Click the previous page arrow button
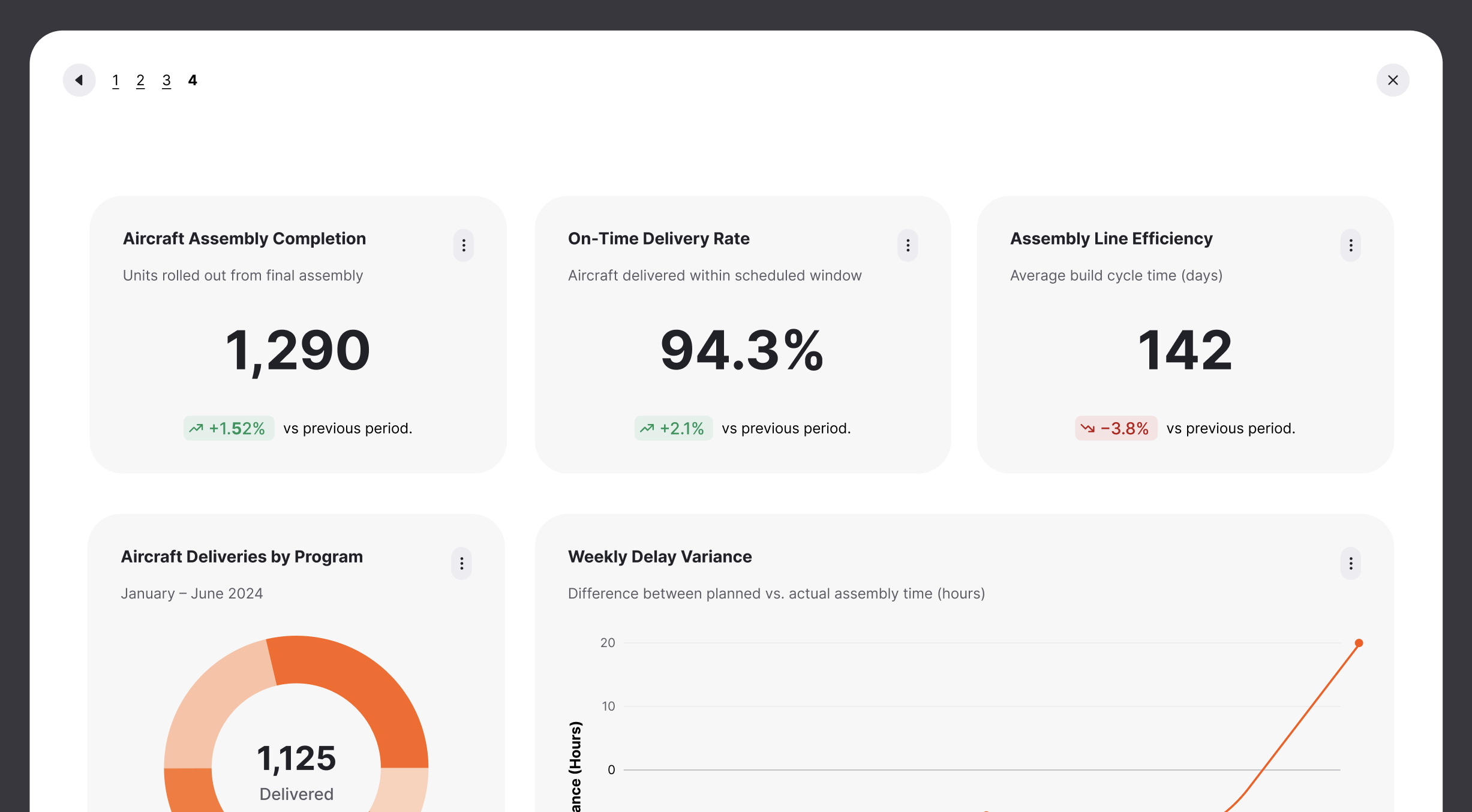Viewport: 1472px width, 812px height. 79,80
